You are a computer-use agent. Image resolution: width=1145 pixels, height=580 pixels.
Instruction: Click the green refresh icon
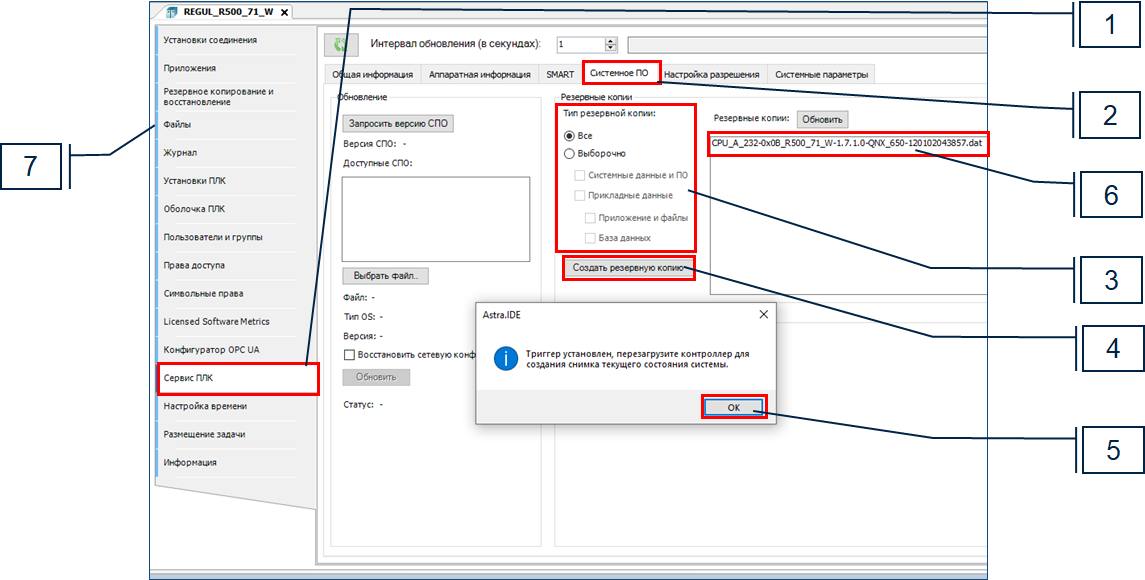coord(341,45)
